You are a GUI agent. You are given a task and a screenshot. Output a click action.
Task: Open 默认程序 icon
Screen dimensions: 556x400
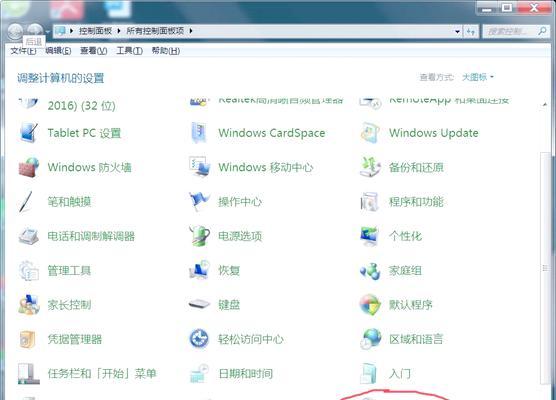pyautogui.click(x=370, y=305)
